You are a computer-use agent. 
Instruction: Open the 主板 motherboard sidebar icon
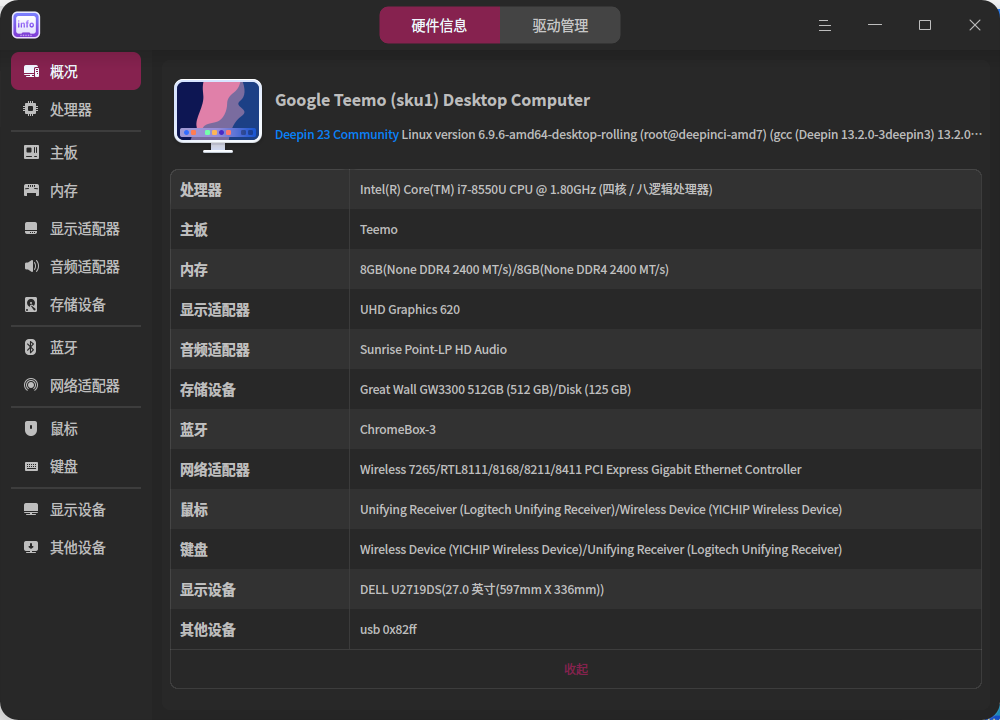[x=31, y=152]
